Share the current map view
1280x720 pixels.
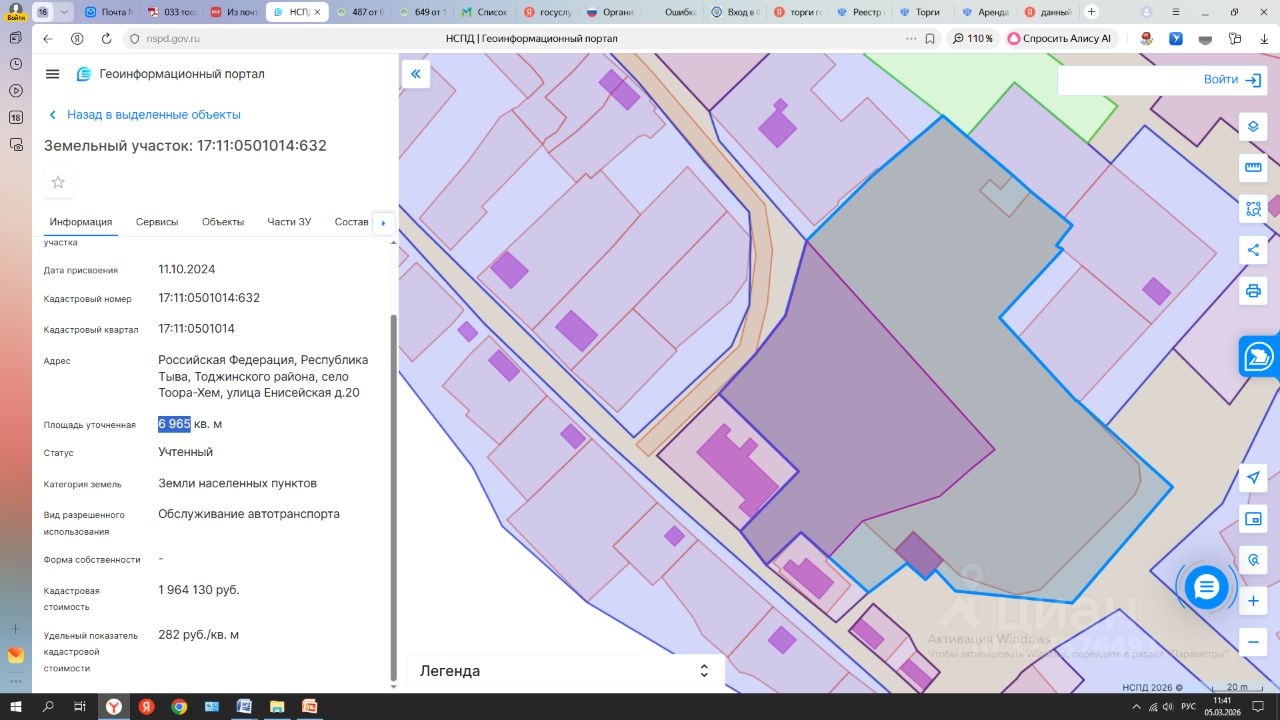1252,250
